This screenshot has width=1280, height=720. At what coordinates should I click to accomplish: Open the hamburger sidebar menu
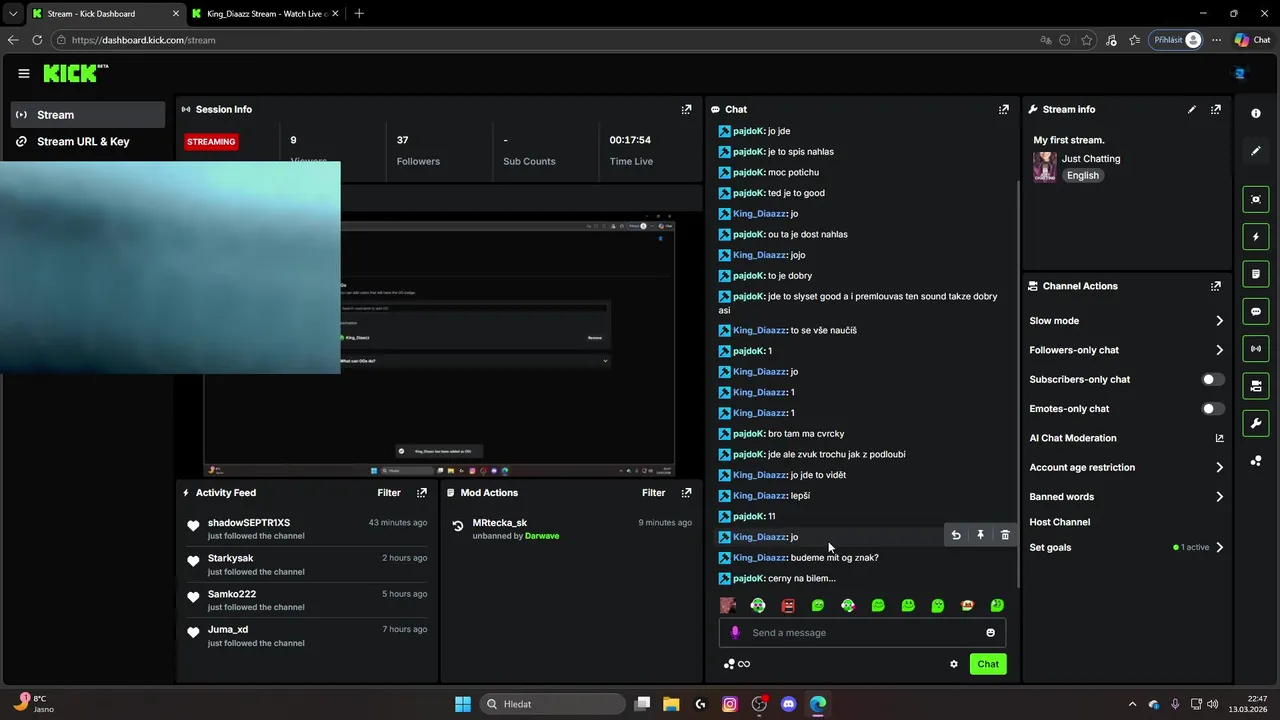point(24,73)
